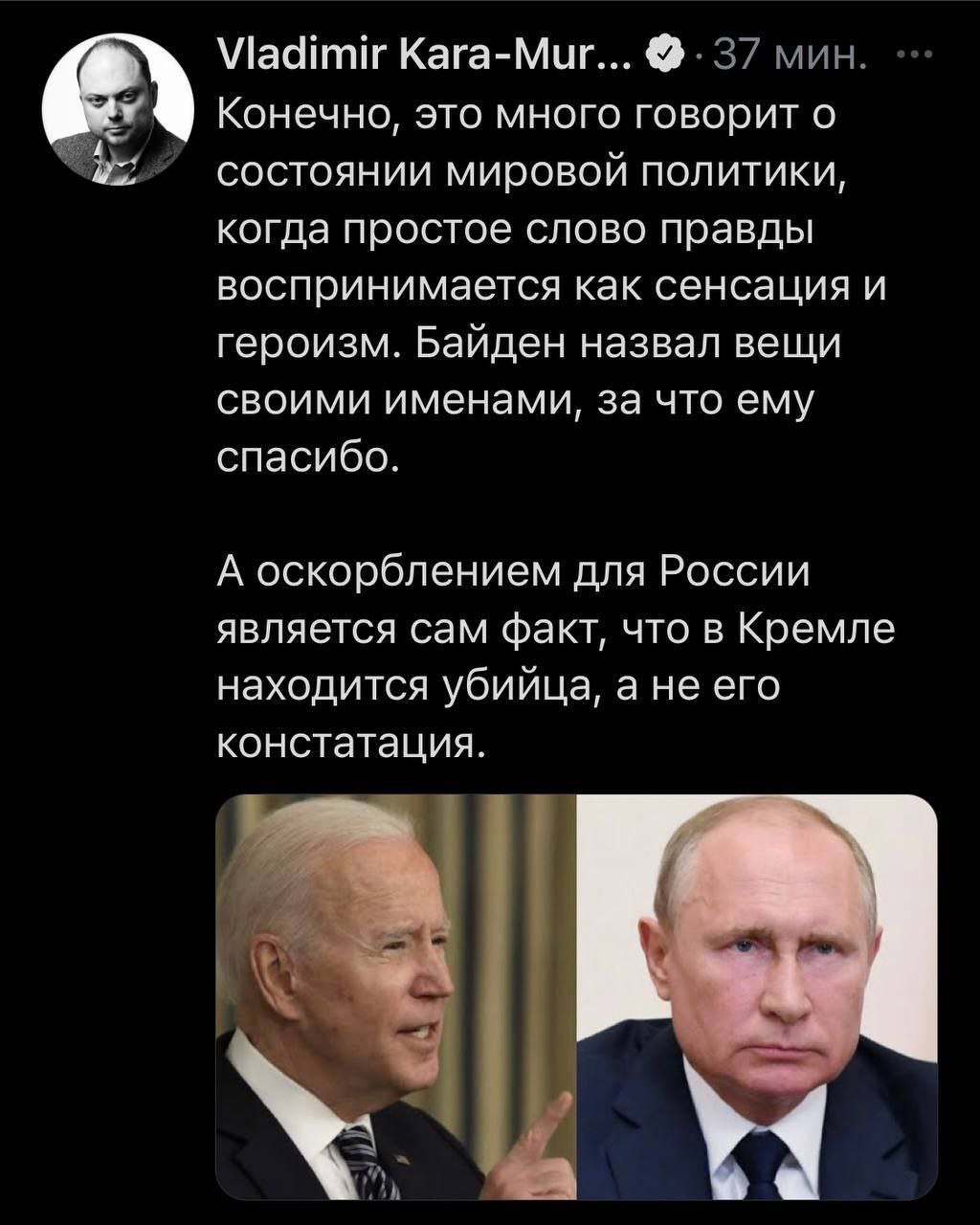Open the left photo of white-haired man
Image resolution: width=980 pixels, height=1225 pixels.
[x=396, y=995]
